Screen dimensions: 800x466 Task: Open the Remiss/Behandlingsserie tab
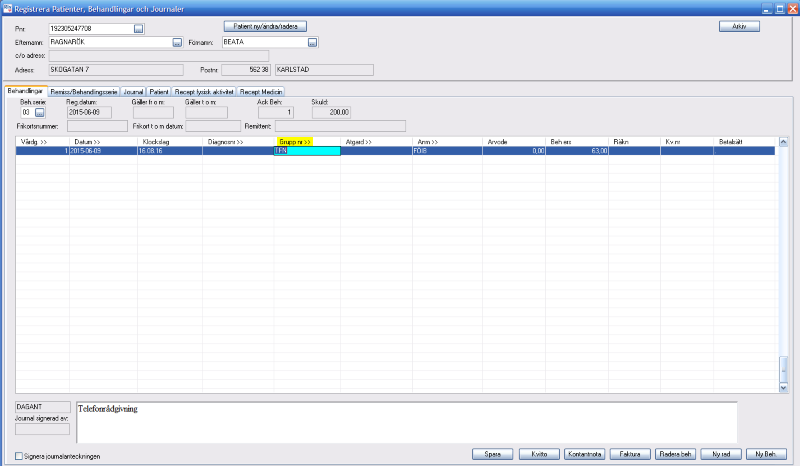(x=84, y=92)
